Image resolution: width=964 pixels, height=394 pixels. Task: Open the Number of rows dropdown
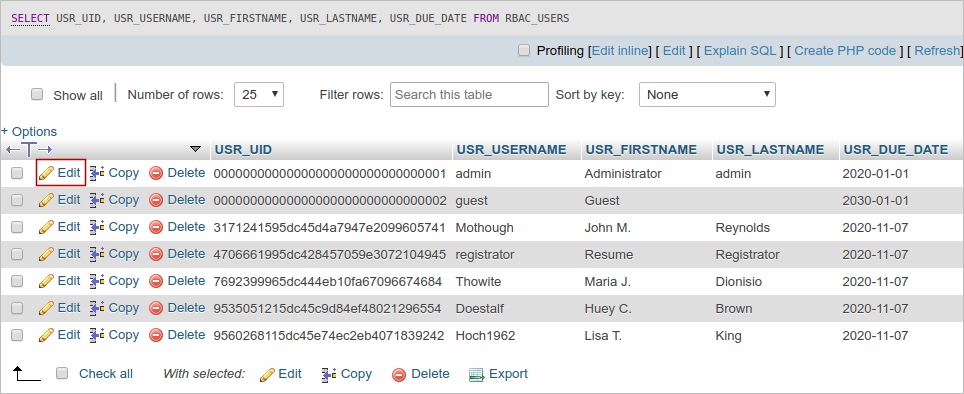point(259,95)
